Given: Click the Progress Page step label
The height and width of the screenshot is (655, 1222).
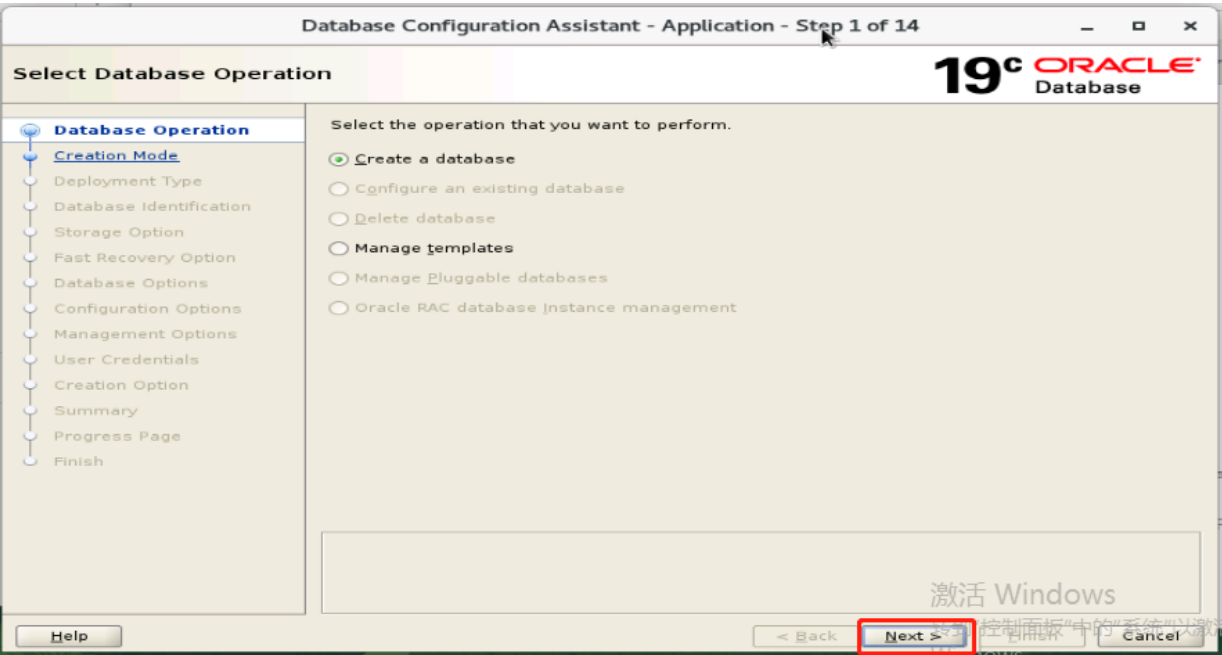Looking at the screenshot, I should [x=117, y=436].
